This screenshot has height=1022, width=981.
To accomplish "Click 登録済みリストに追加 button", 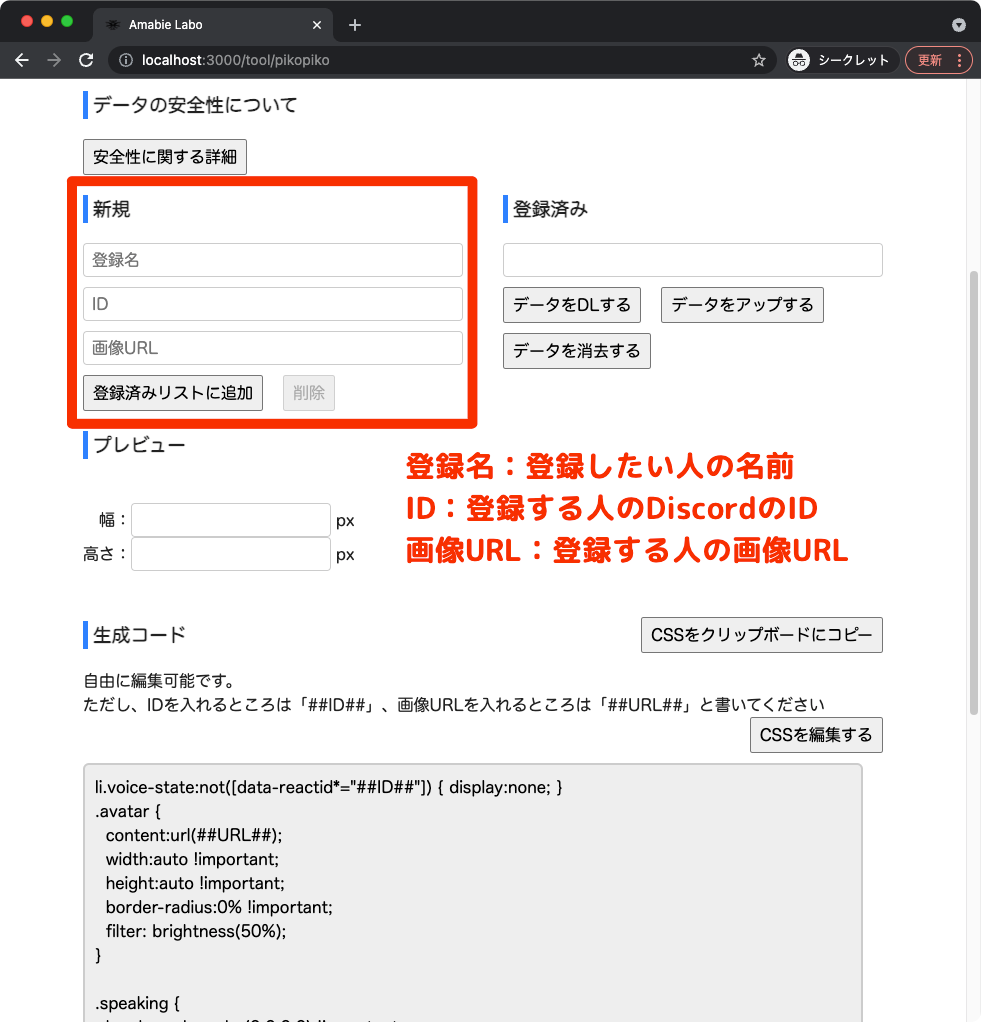I will (x=173, y=393).
